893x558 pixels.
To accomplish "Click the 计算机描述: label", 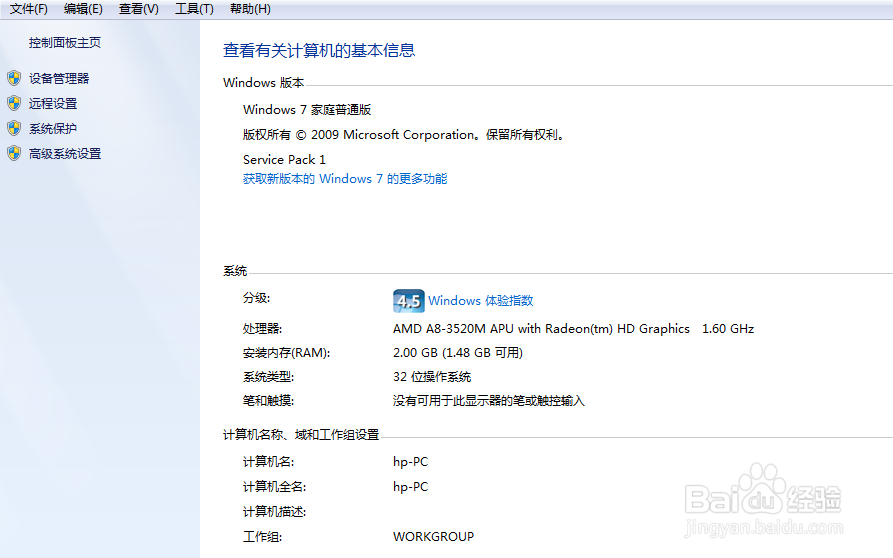I will [x=275, y=512].
